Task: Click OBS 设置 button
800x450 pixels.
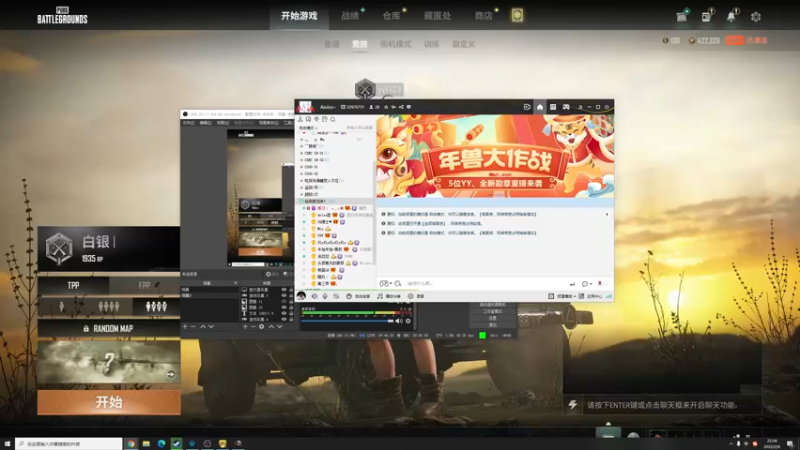Action: (492, 318)
